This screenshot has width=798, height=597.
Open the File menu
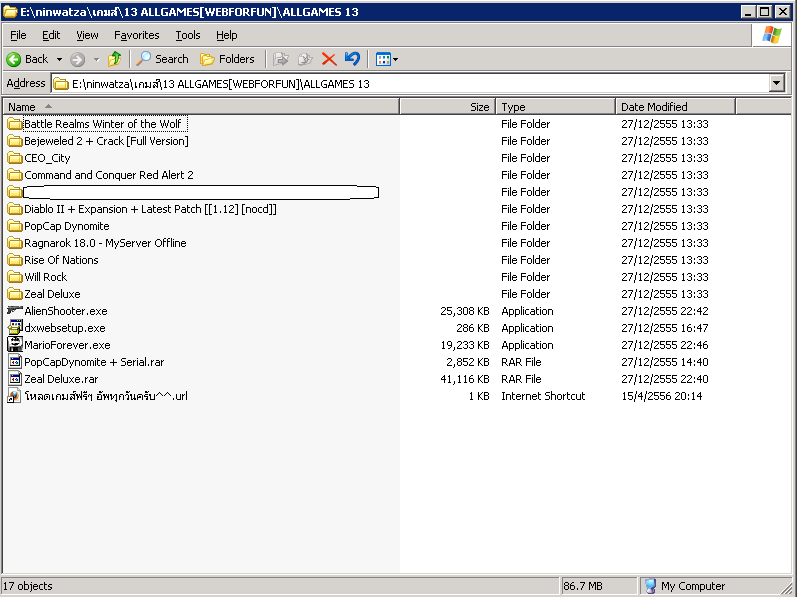pyautogui.click(x=18, y=35)
